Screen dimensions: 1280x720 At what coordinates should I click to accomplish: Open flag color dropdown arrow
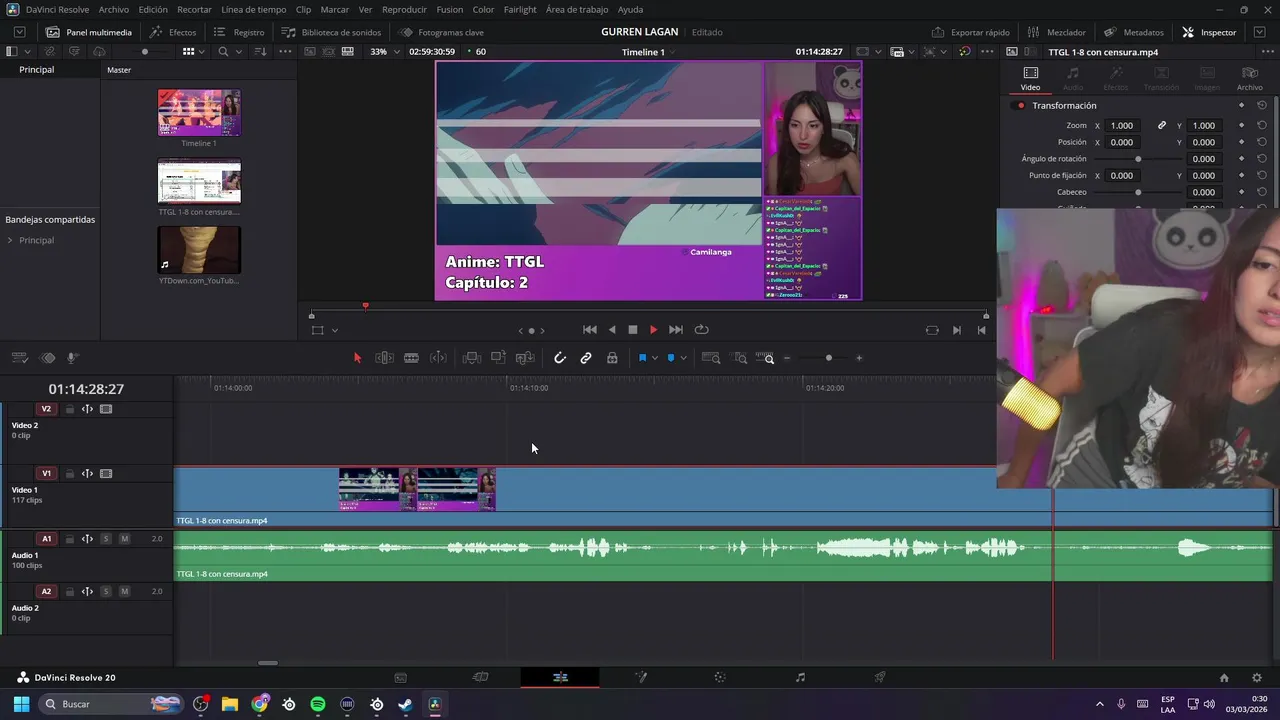pos(655,358)
